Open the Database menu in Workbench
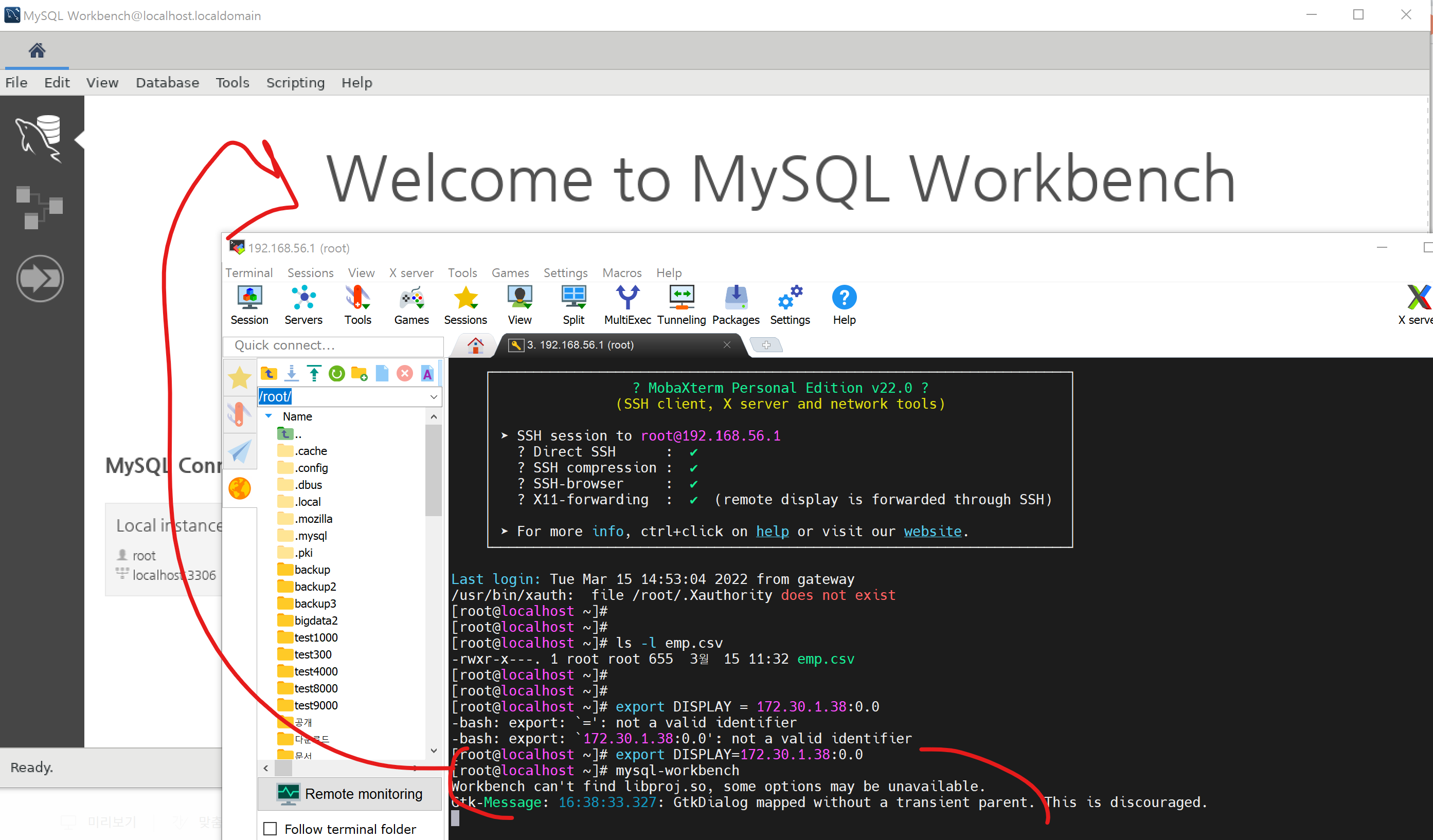1433x840 pixels. tap(167, 82)
